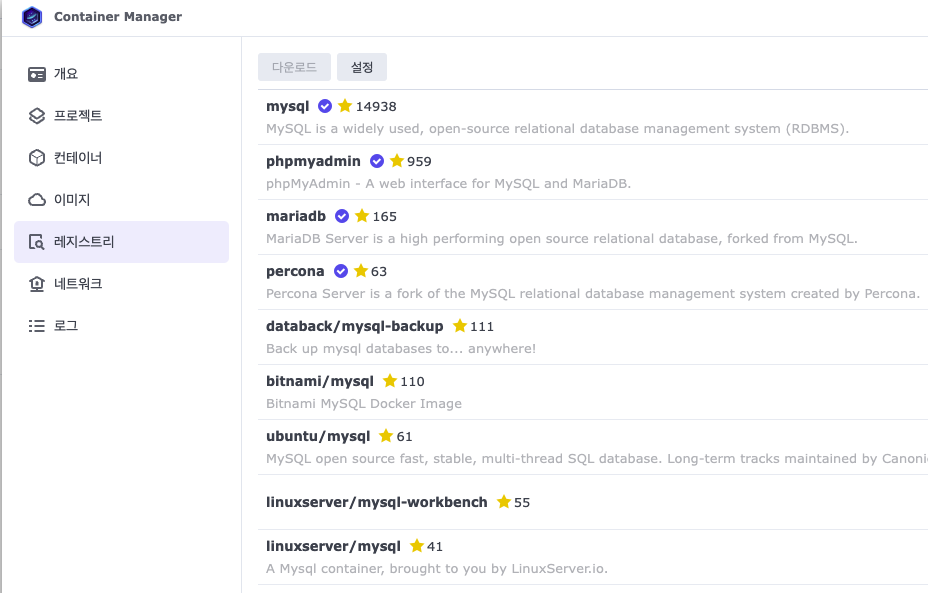The height and width of the screenshot is (593, 928).
Task: Click the star icon of ubuntu/mysql
Action: coord(386,436)
